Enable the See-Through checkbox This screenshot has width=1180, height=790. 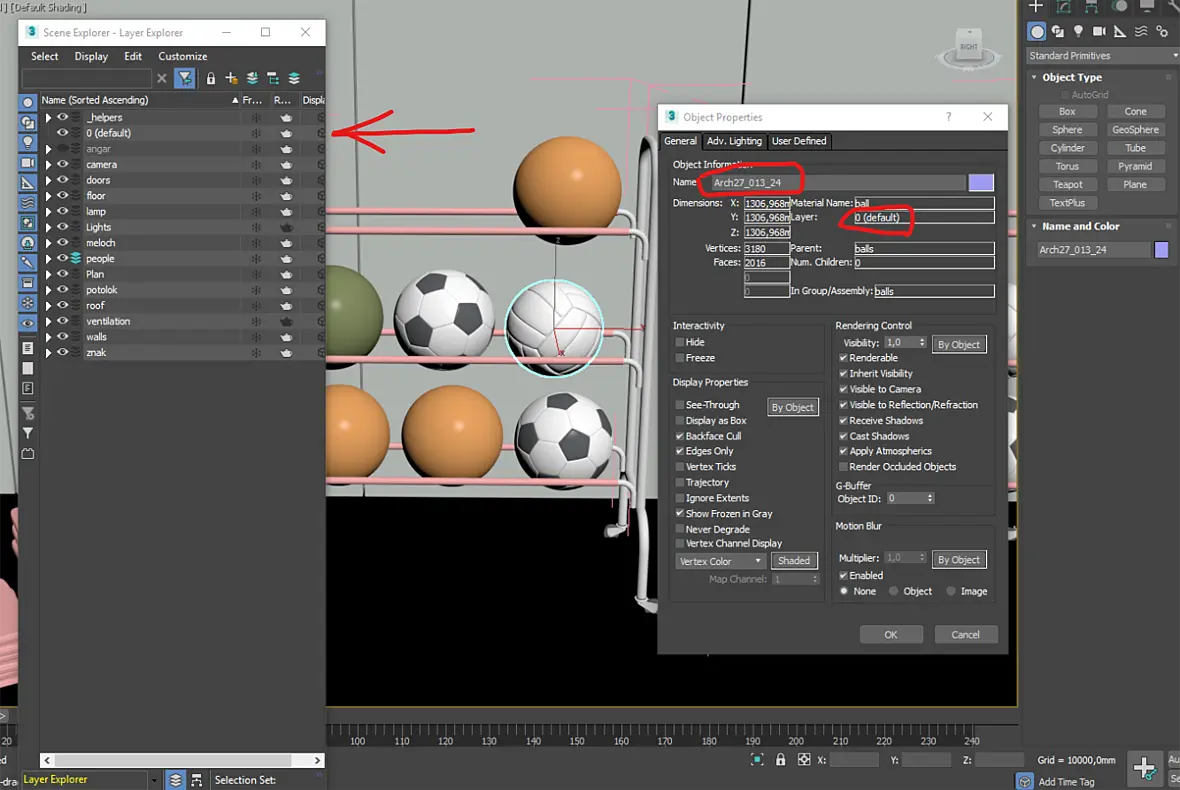coord(680,405)
